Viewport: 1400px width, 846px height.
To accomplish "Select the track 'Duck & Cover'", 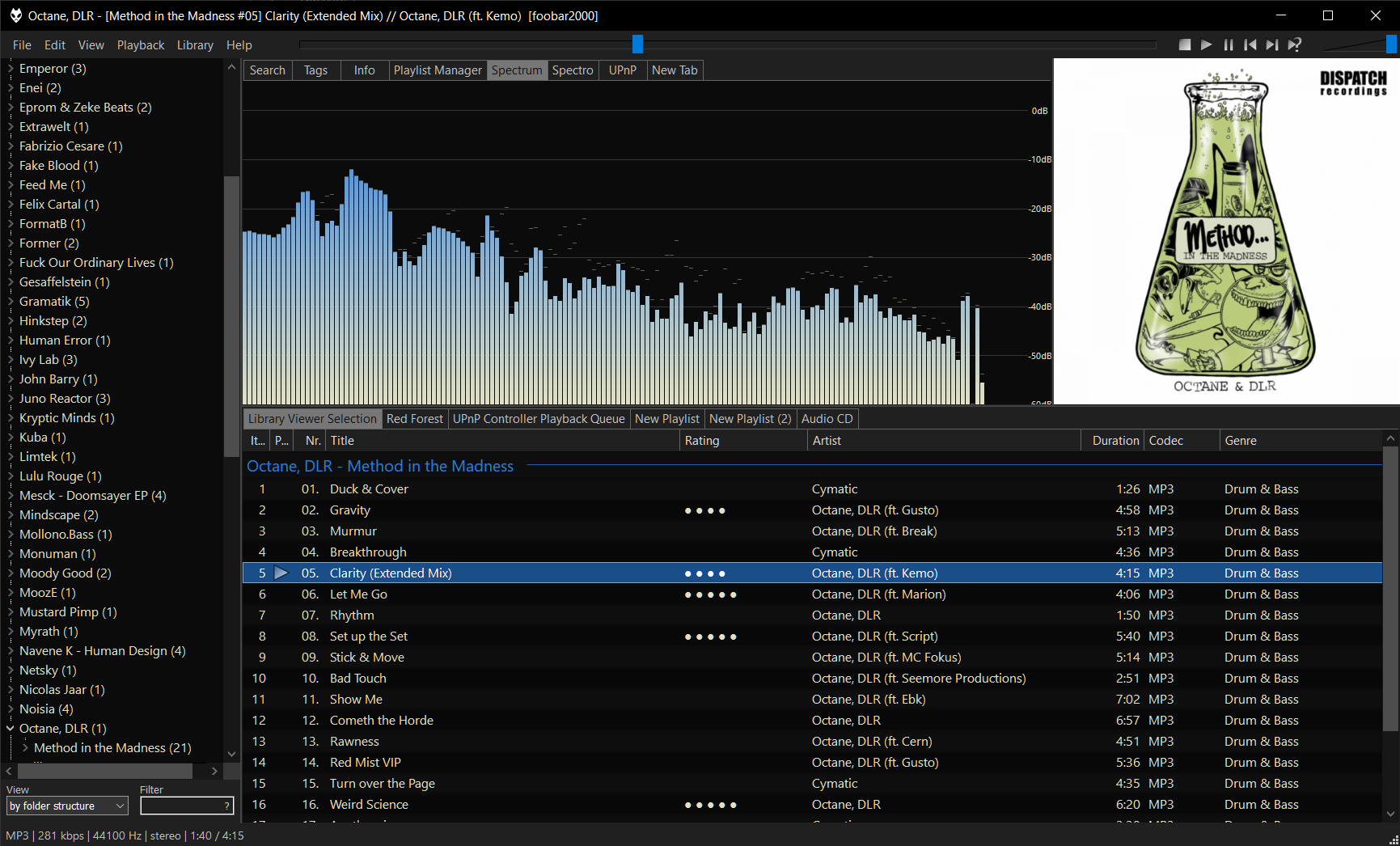I will point(812,489).
